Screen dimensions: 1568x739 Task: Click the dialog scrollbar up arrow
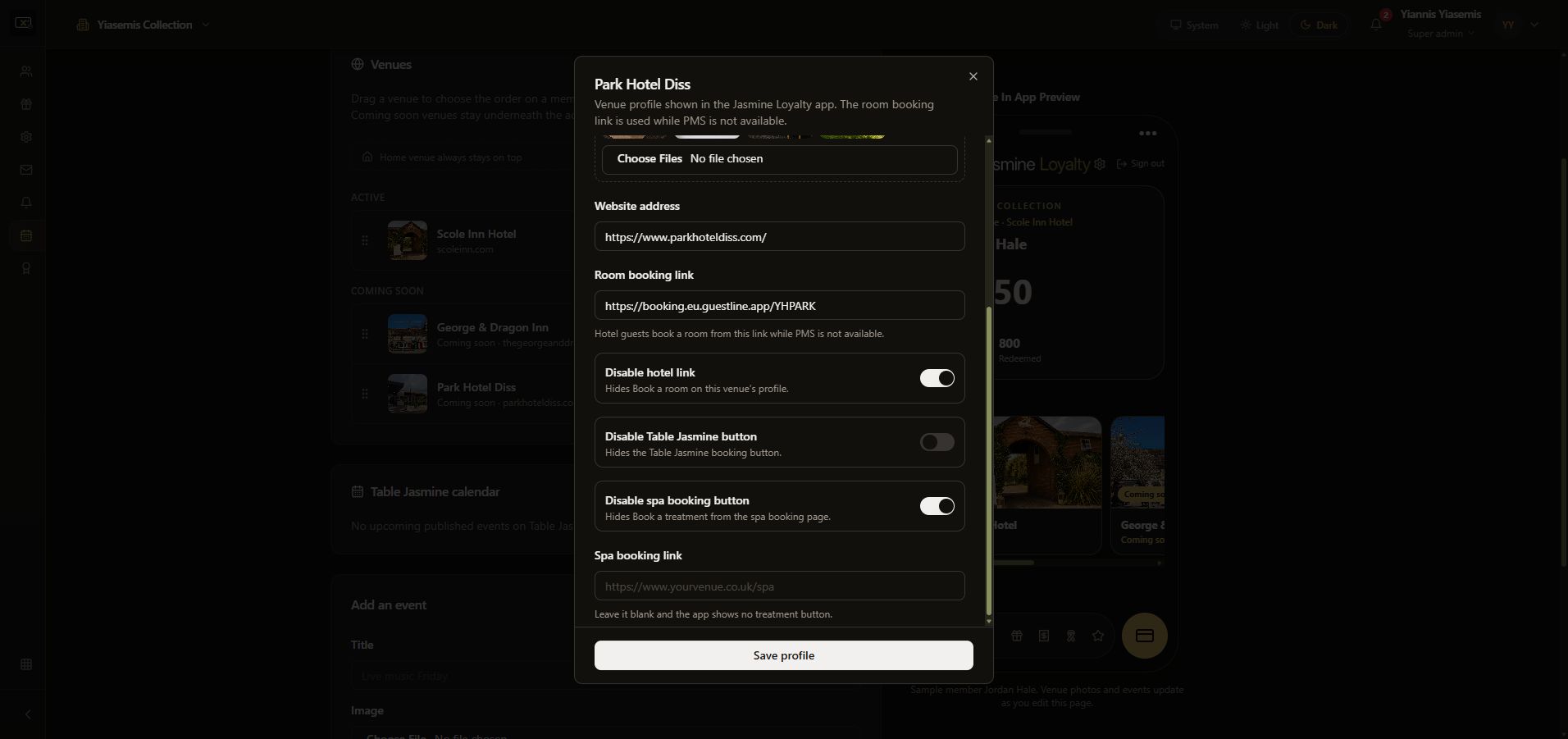(988, 140)
